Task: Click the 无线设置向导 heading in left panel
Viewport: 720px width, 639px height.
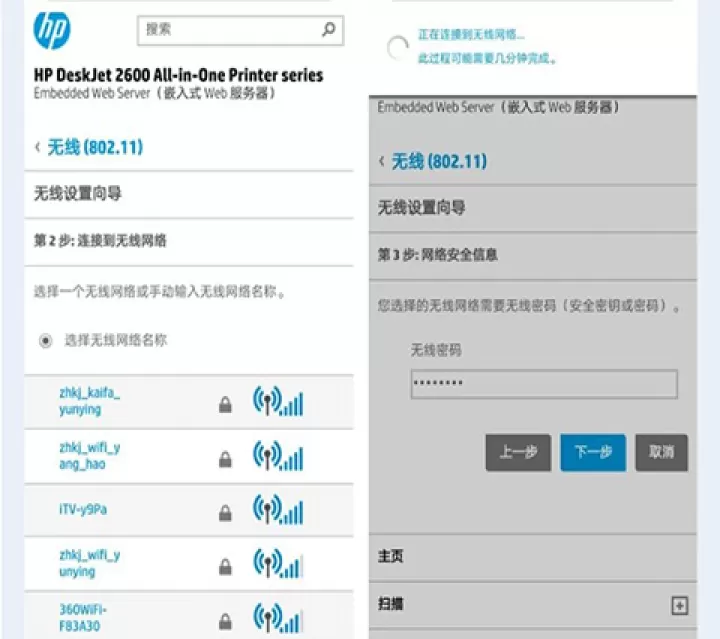Action: point(78,193)
